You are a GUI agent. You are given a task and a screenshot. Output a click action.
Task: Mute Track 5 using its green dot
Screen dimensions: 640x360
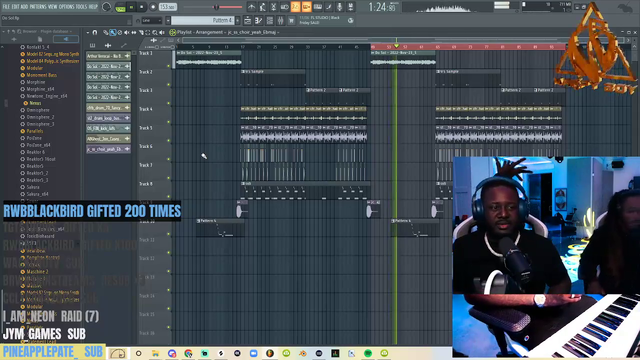tap(169, 140)
